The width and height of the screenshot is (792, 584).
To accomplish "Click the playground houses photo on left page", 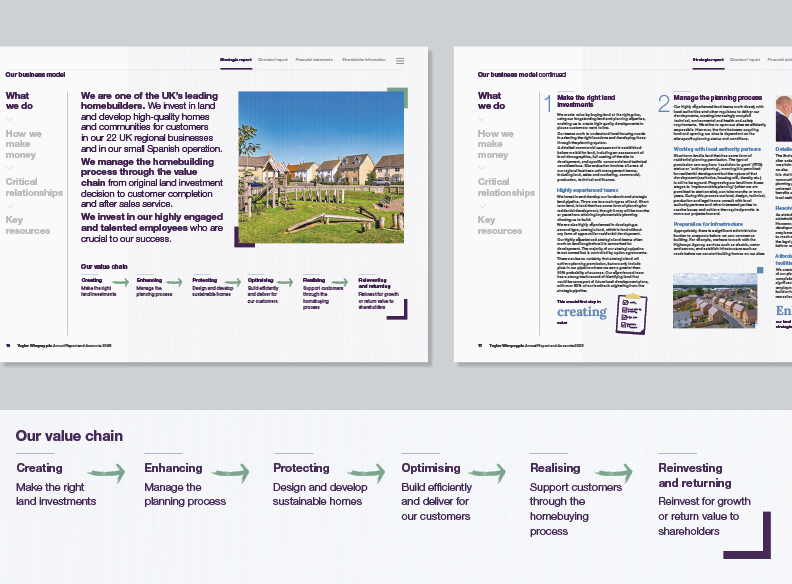I will (322, 167).
